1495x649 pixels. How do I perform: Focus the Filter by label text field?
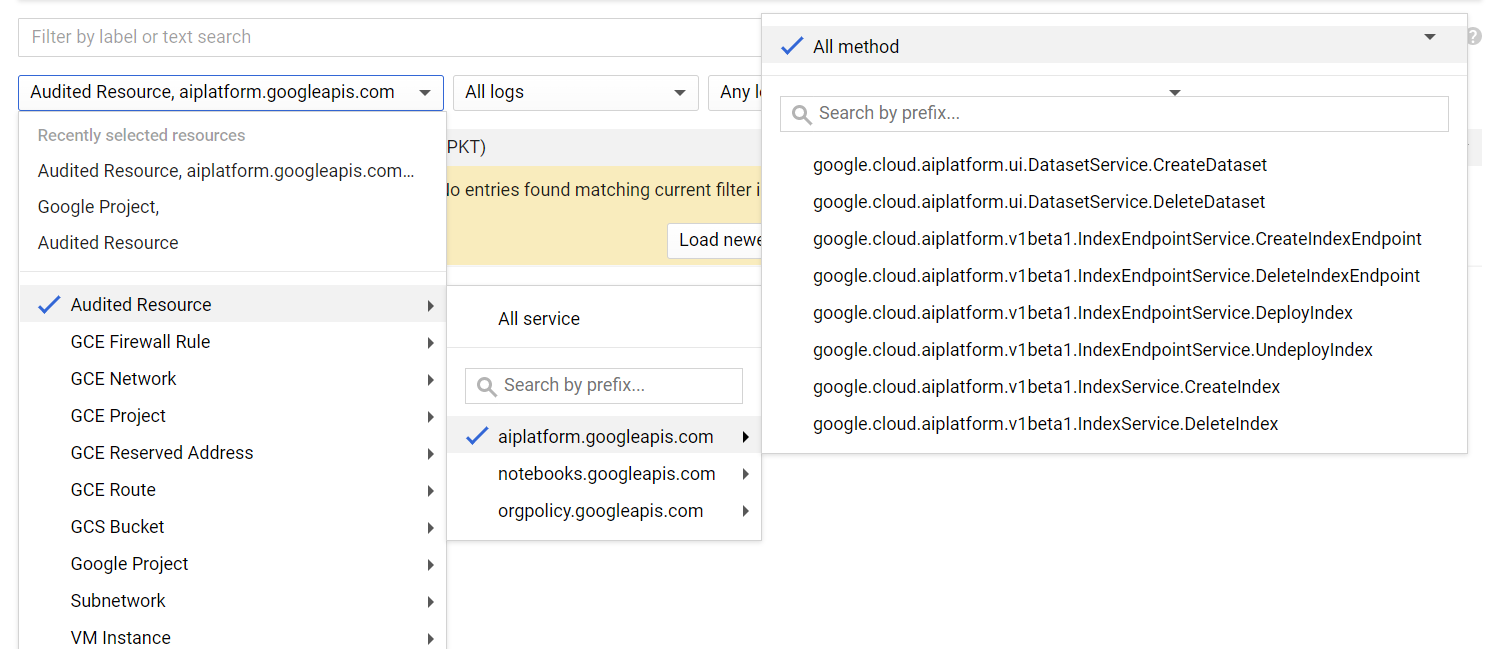coord(390,37)
